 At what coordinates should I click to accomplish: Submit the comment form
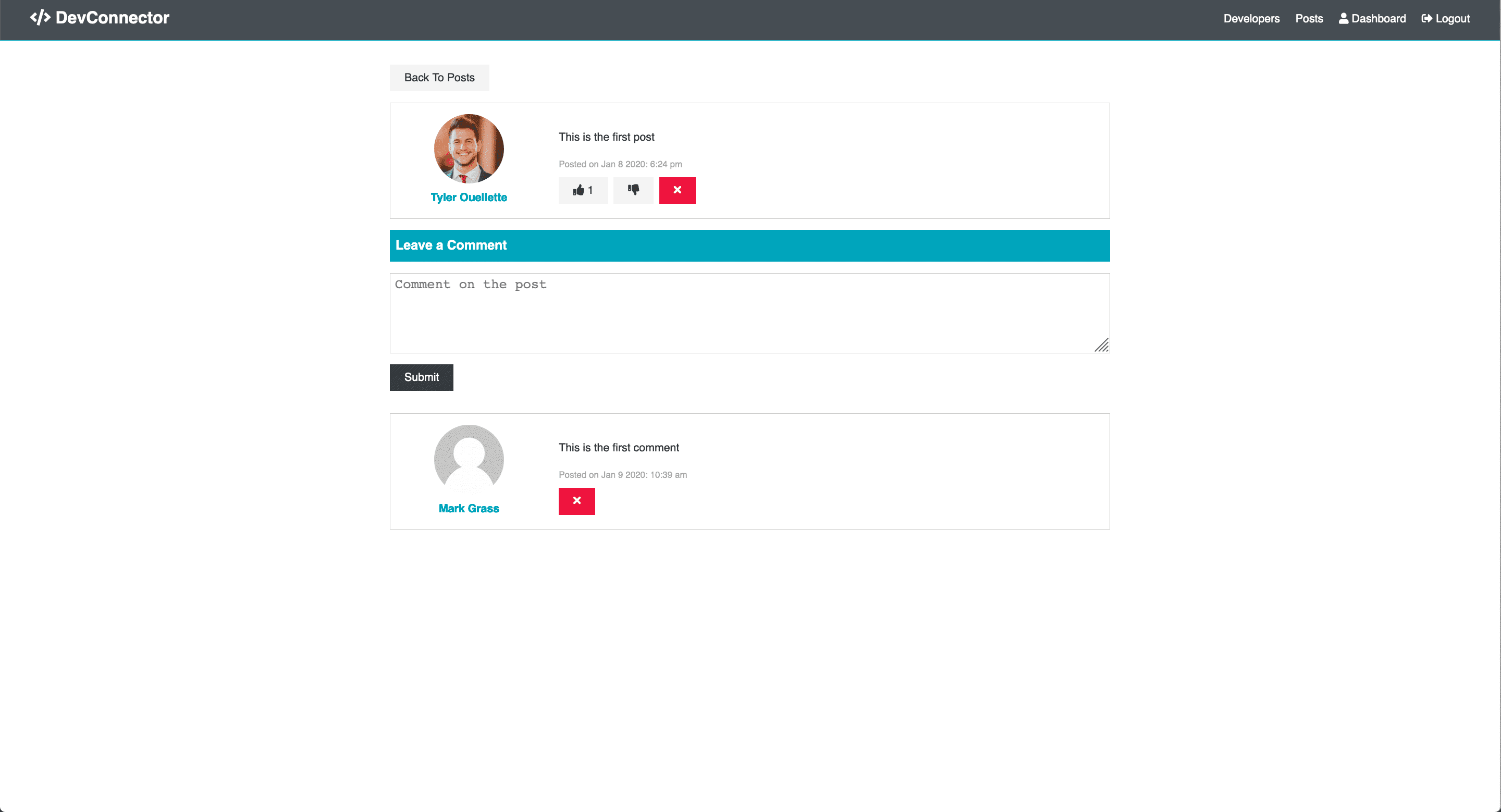pyautogui.click(x=421, y=377)
